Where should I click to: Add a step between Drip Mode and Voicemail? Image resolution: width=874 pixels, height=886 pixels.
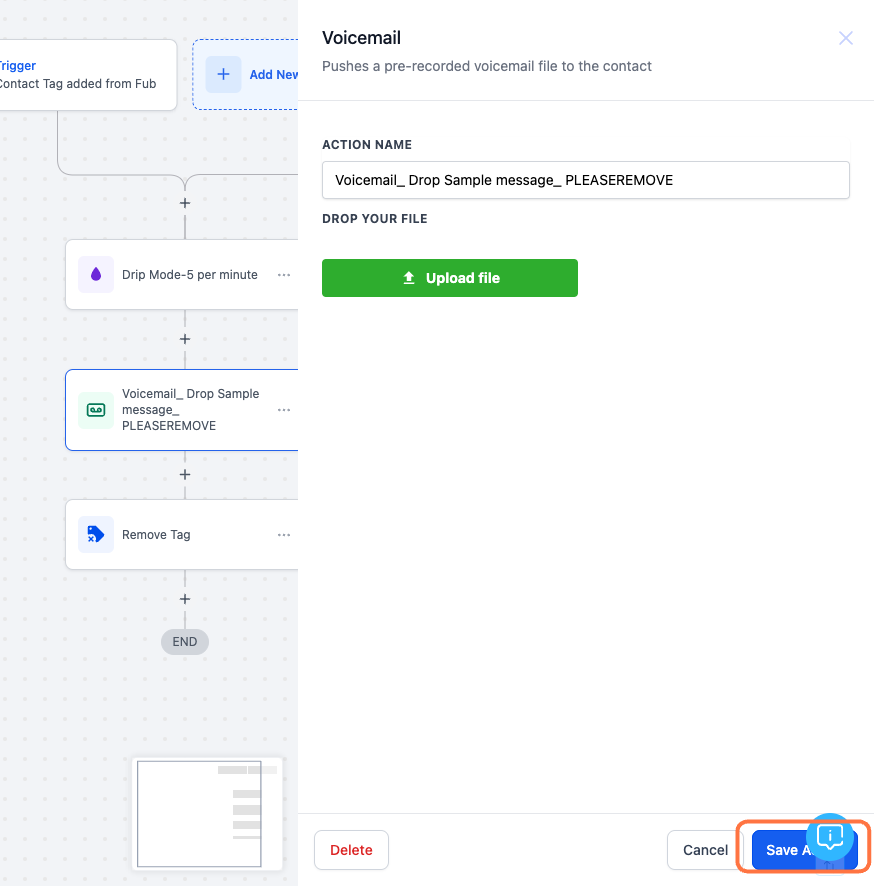pos(185,339)
